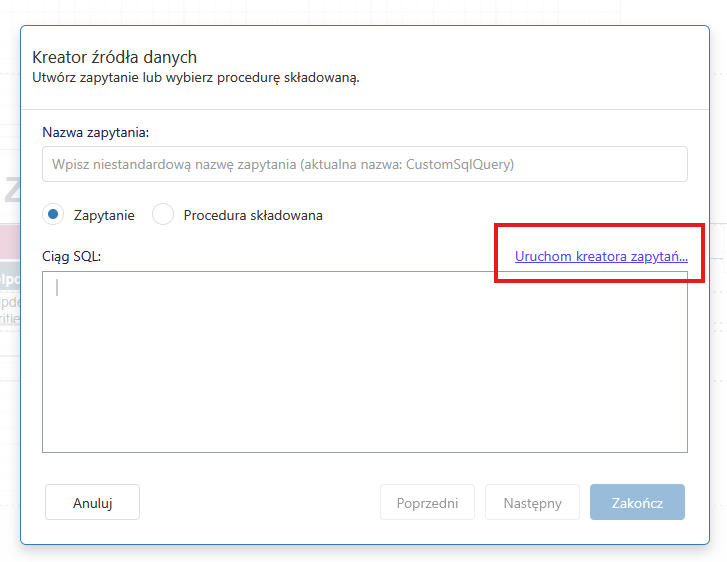Click inside the Ciąg SQL text area
The height and width of the screenshot is (562, 727).
(x=364, y=361)
